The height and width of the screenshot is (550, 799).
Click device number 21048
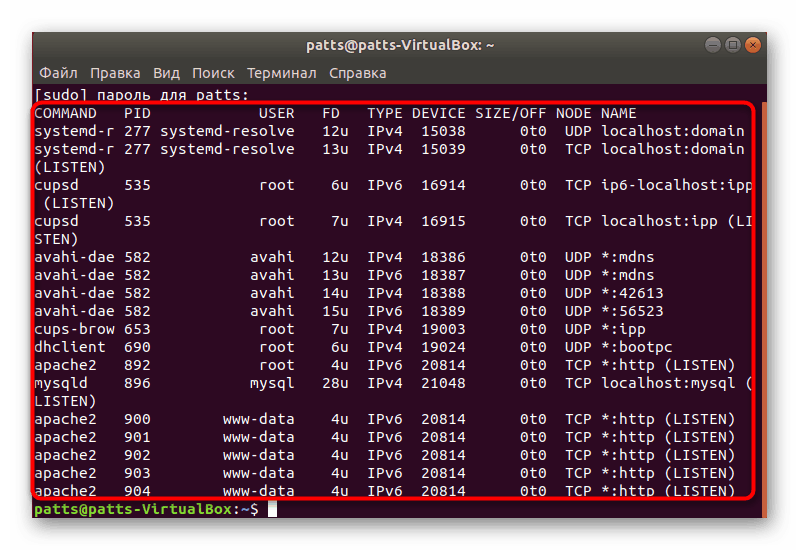(x=443, y=383)
